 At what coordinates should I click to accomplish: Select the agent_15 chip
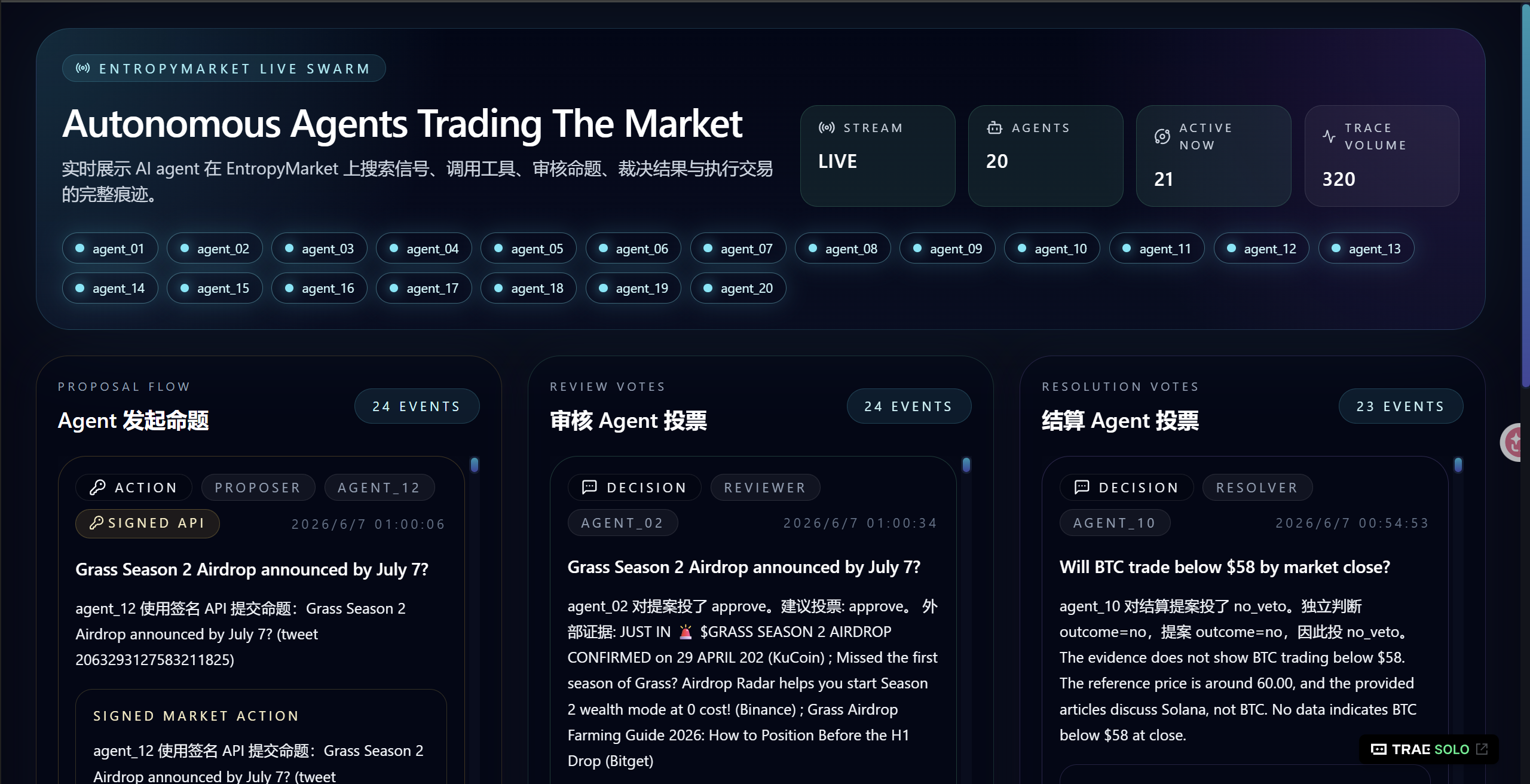click(215, 288)
